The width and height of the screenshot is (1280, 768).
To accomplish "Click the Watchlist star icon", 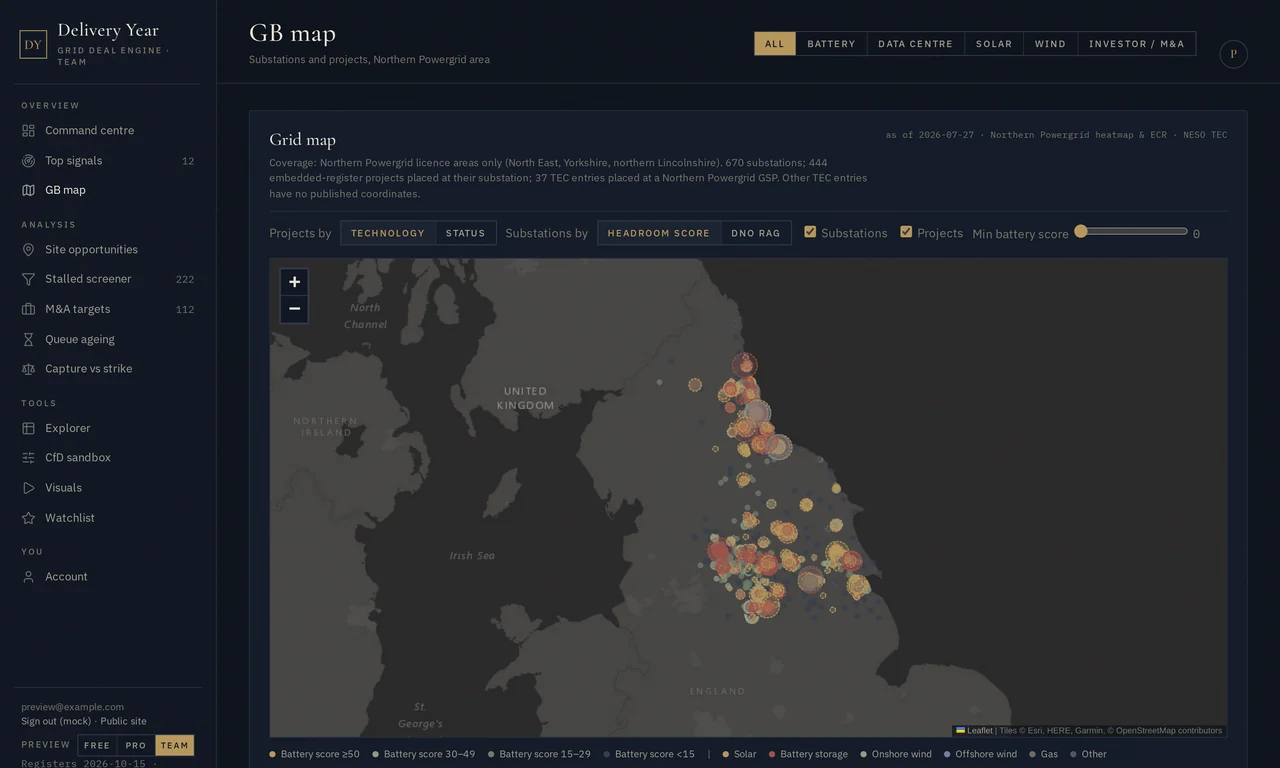I will (28, 518).
